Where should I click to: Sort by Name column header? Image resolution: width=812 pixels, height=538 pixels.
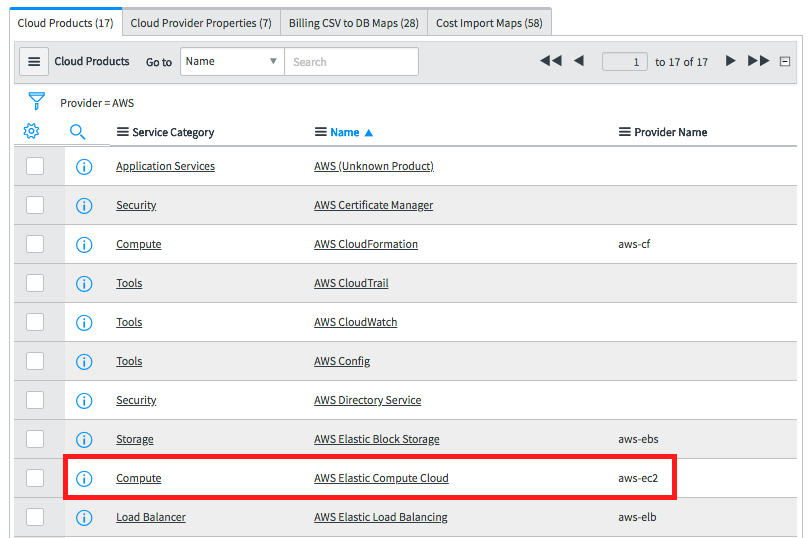point(344,133)
